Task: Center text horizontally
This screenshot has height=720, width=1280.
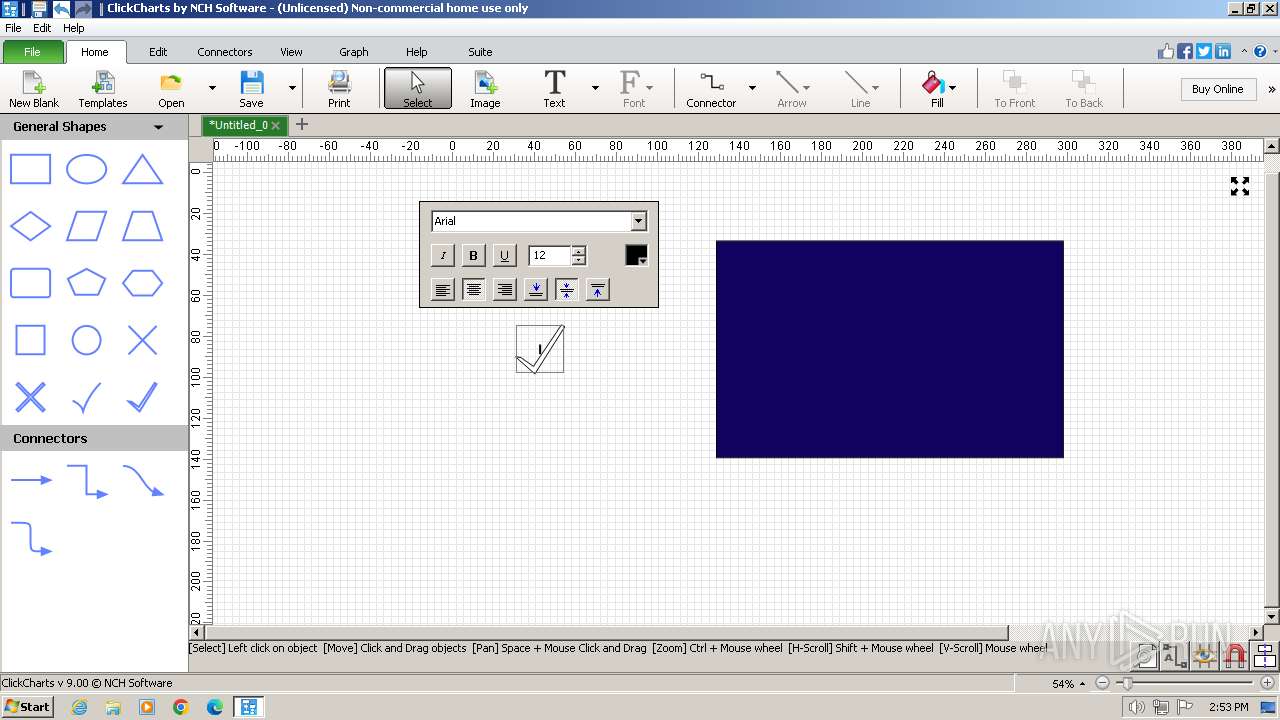Action: click(x=474, y=290)
